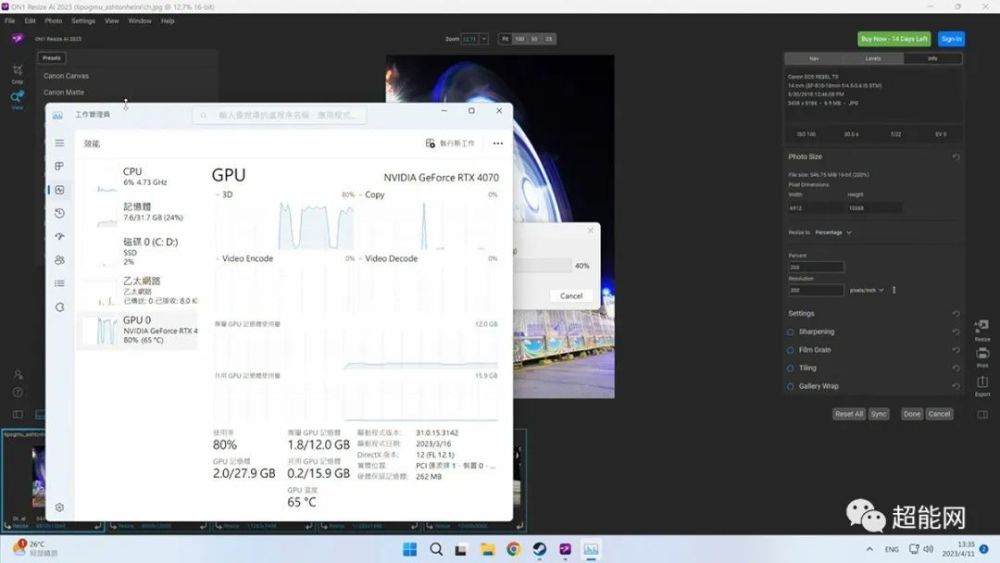
Task: Open the Zoom level dropdown arrow
Action: (x=484, y=39)
